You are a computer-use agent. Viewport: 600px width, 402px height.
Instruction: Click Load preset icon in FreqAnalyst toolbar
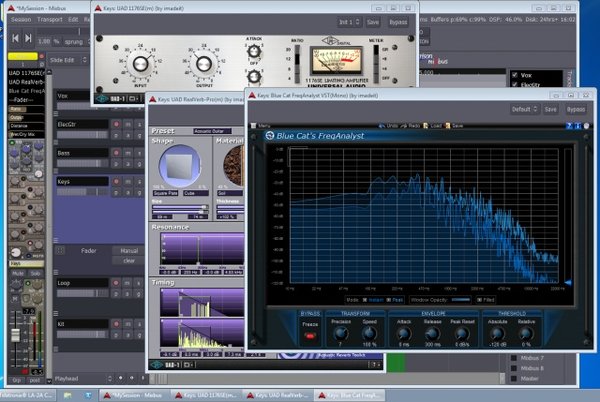point(426,126)
